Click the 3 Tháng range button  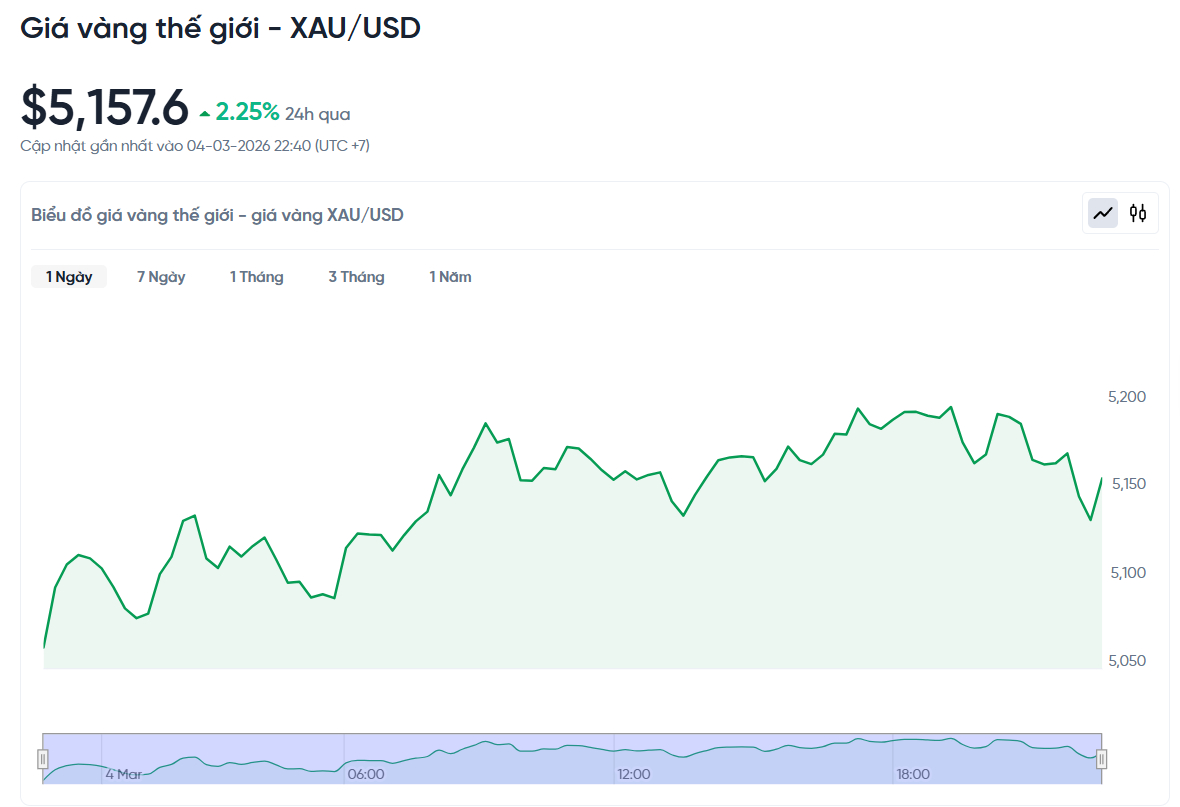pyautogui.click(x=356, y=276)
